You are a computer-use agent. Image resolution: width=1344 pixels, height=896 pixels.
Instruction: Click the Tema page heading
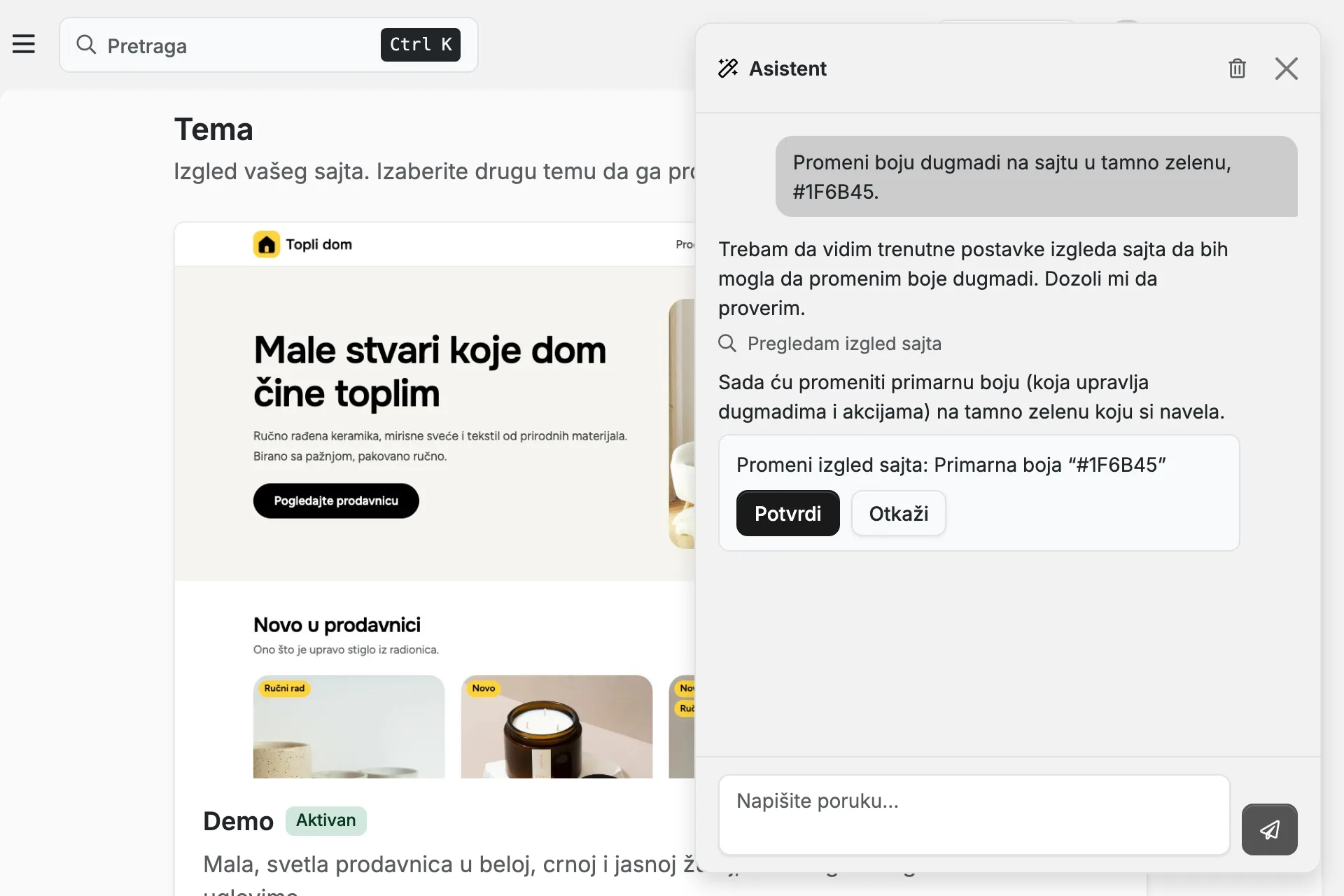coord(213,129)
